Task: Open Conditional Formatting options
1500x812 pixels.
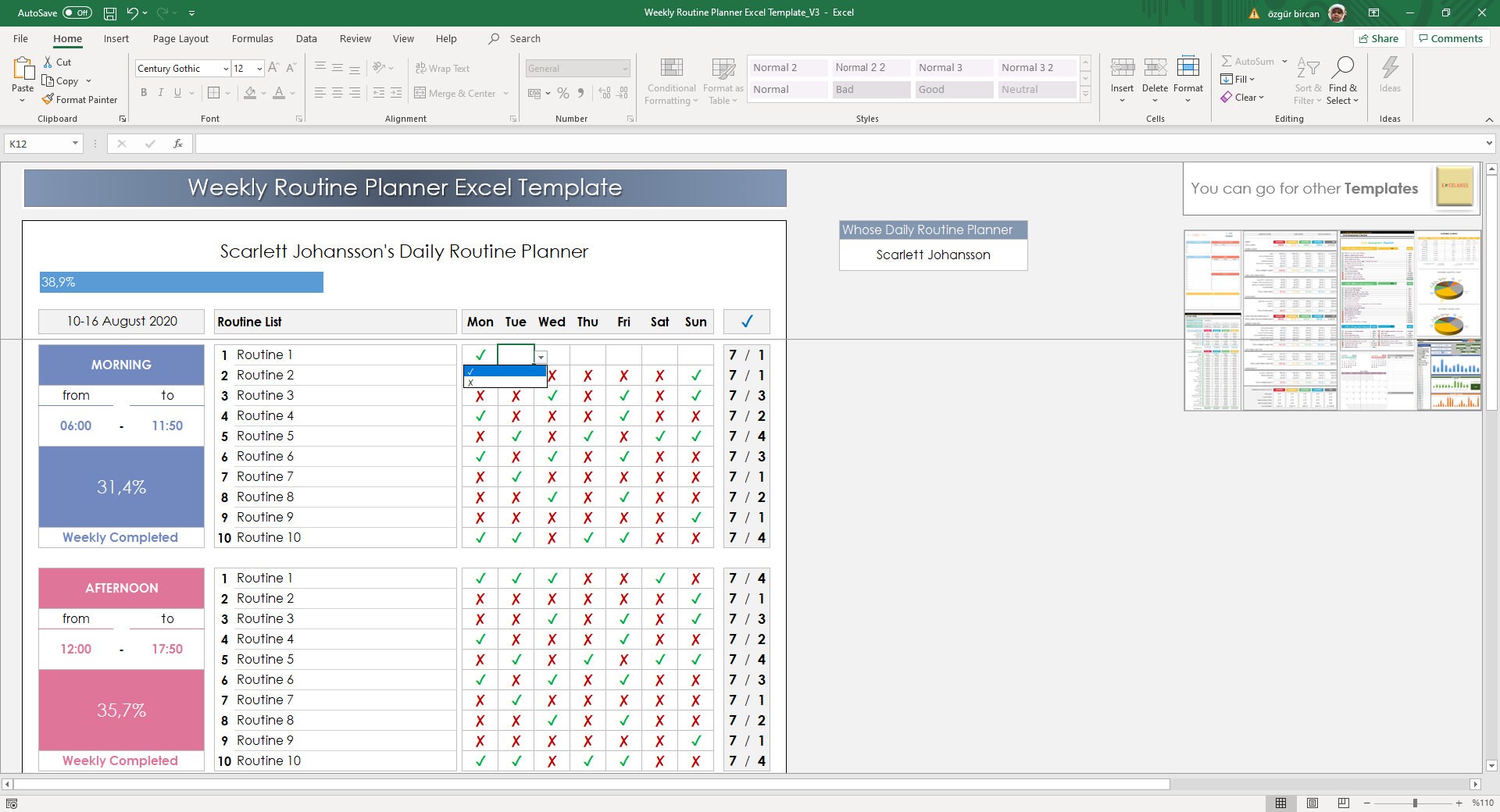Action: [x=670, y=80]
